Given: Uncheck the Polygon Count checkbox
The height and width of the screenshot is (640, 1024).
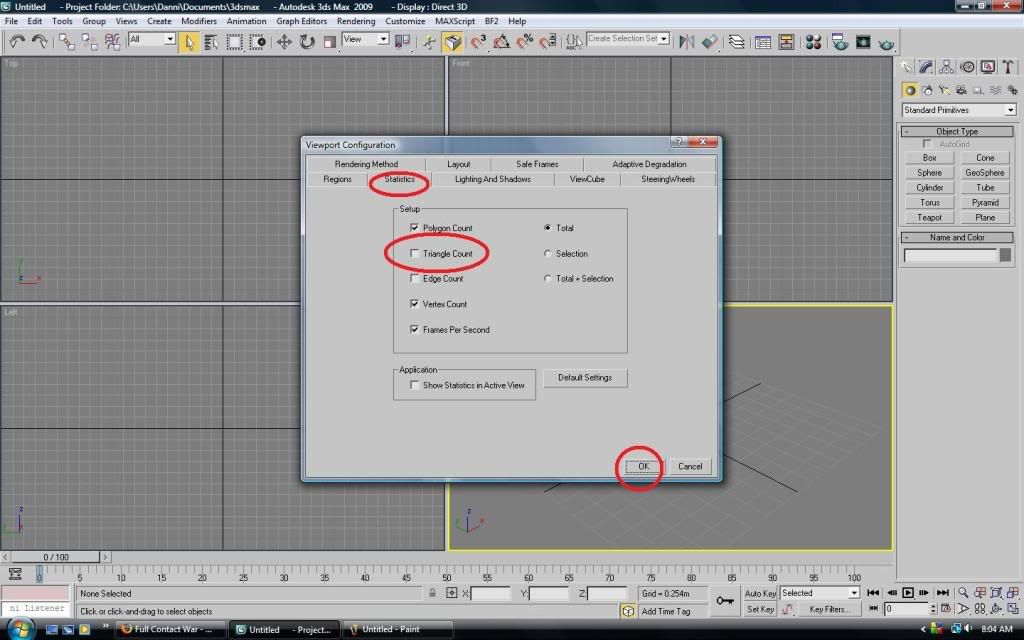Looking at the screenshot, I should tap(415, 228).
